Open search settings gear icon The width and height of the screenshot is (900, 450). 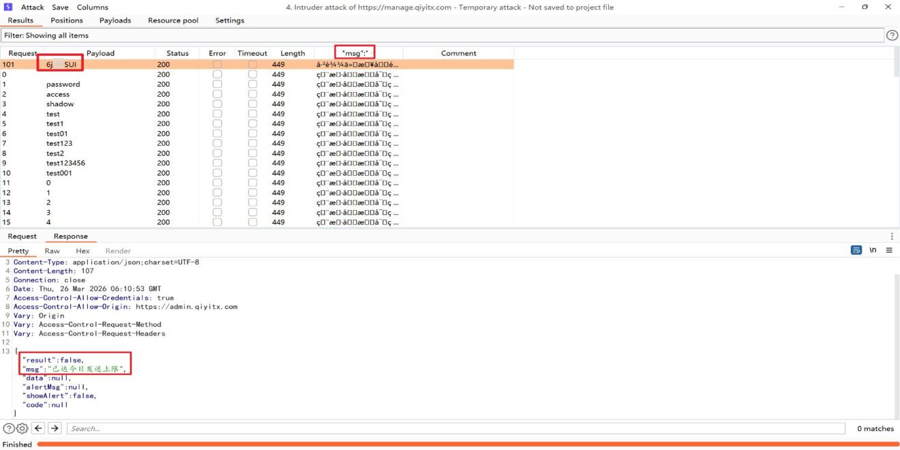[22, 428]
